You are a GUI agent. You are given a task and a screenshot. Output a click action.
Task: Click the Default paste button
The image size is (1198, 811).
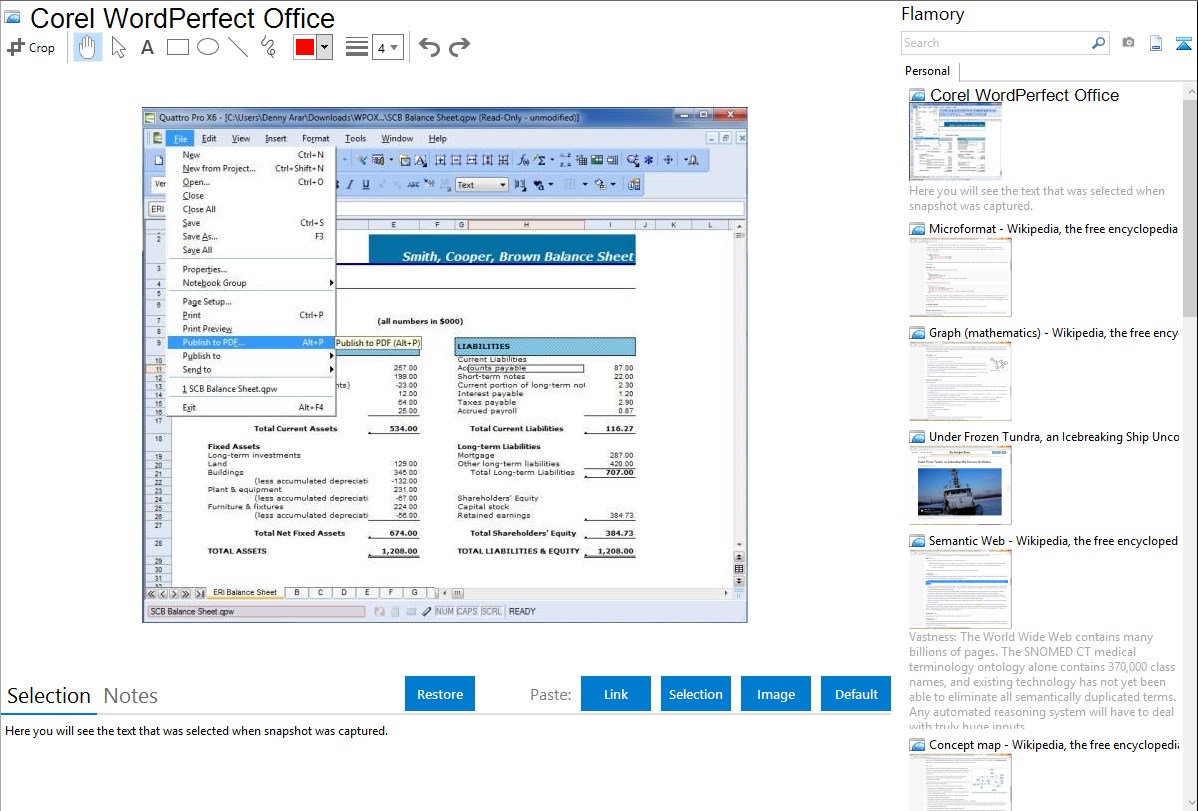point(856,694)
